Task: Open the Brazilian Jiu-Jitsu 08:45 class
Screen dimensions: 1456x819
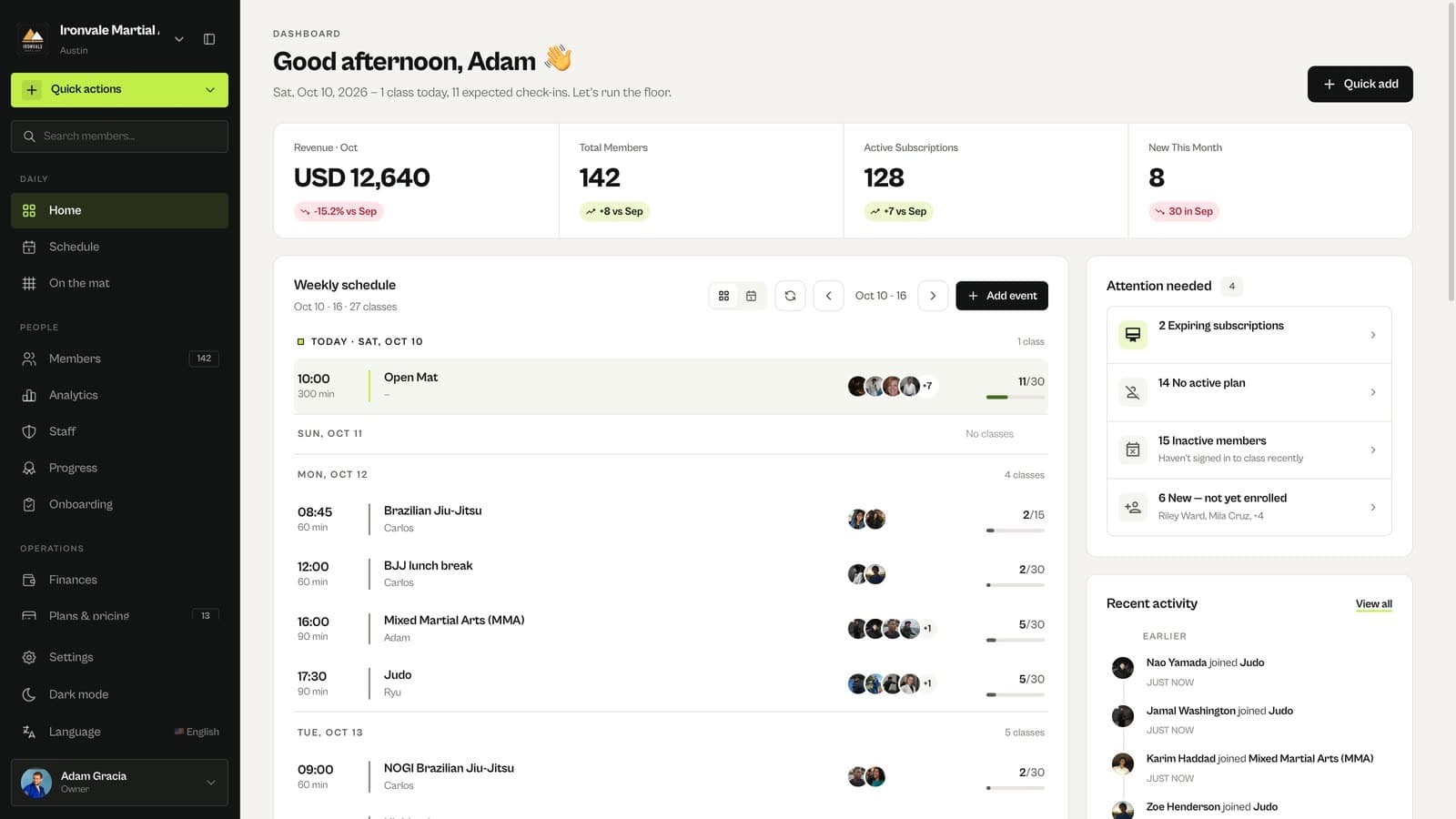Action: coord(671,519)
